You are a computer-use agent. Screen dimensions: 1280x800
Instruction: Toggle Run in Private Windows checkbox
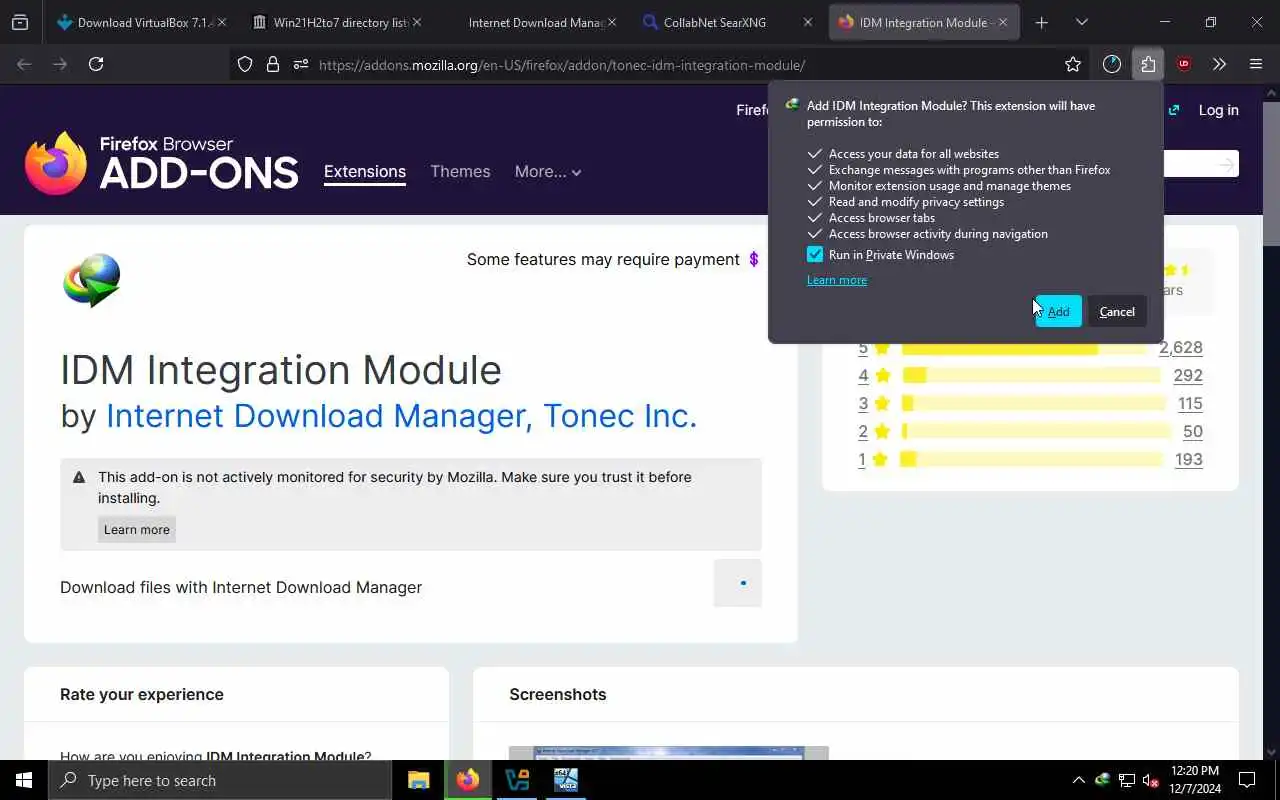coord(815,255)
